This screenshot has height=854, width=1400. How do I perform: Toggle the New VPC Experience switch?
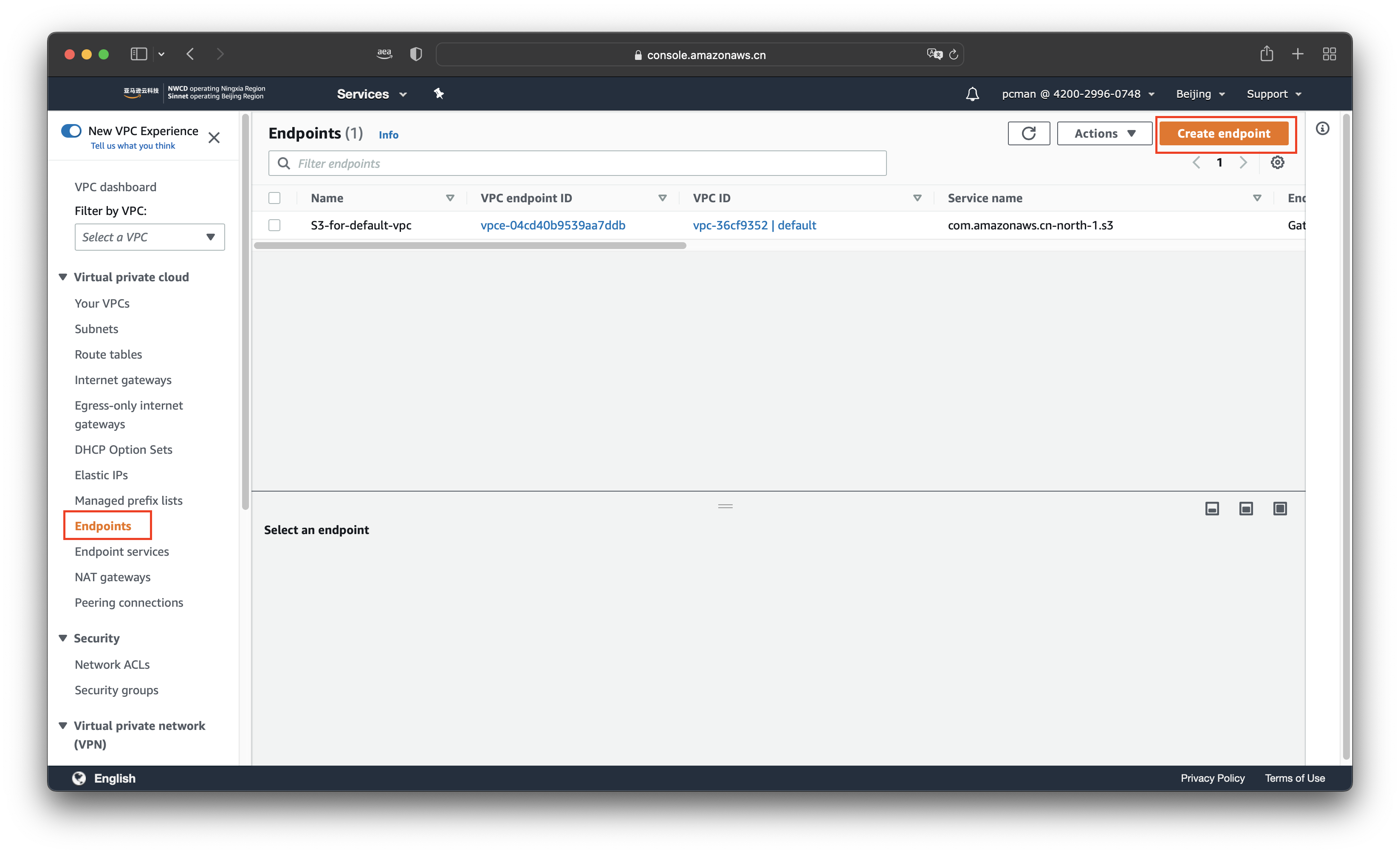[72, 131]
